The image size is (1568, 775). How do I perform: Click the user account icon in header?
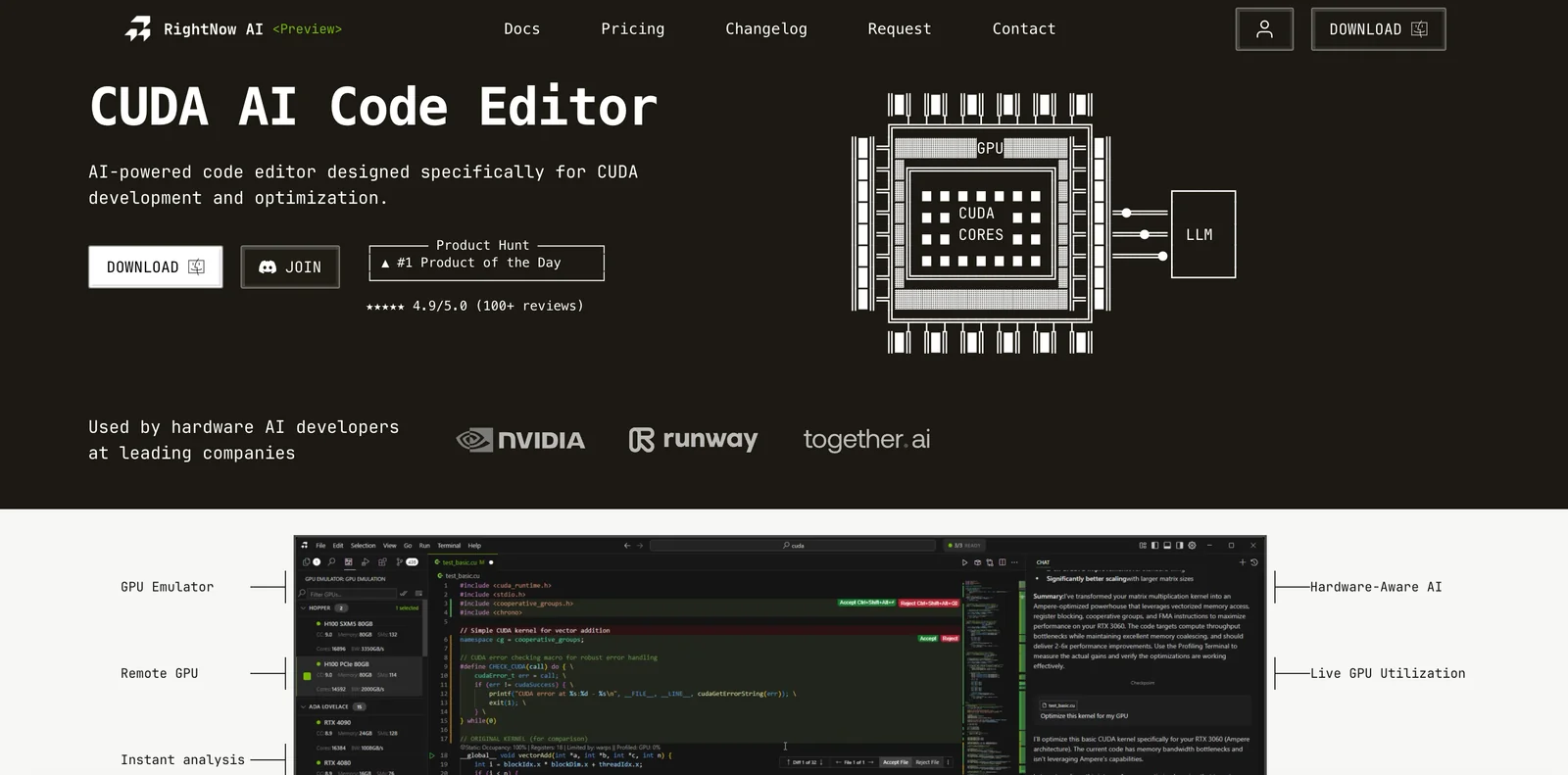(x=1264, y=29)
